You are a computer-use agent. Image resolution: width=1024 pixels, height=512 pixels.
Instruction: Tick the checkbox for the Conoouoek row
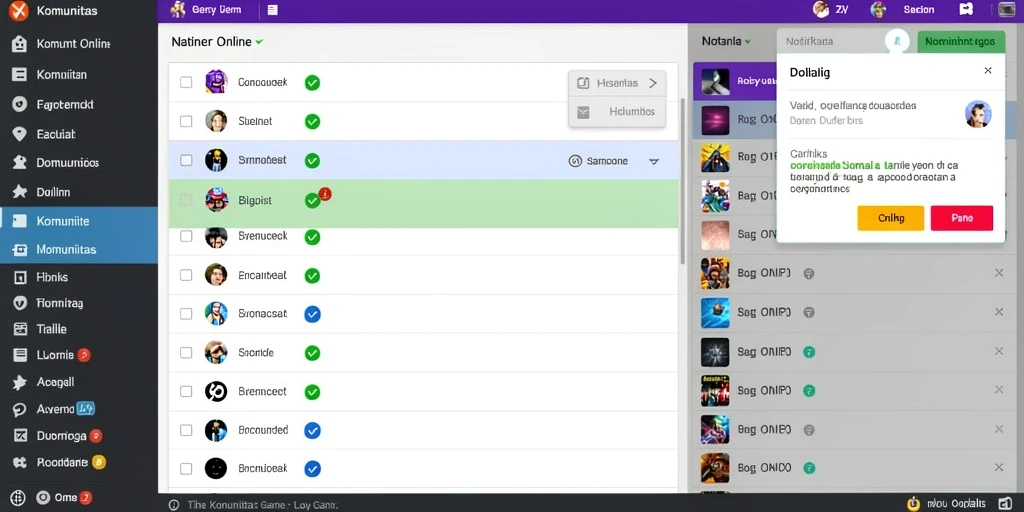coord(186,82)
